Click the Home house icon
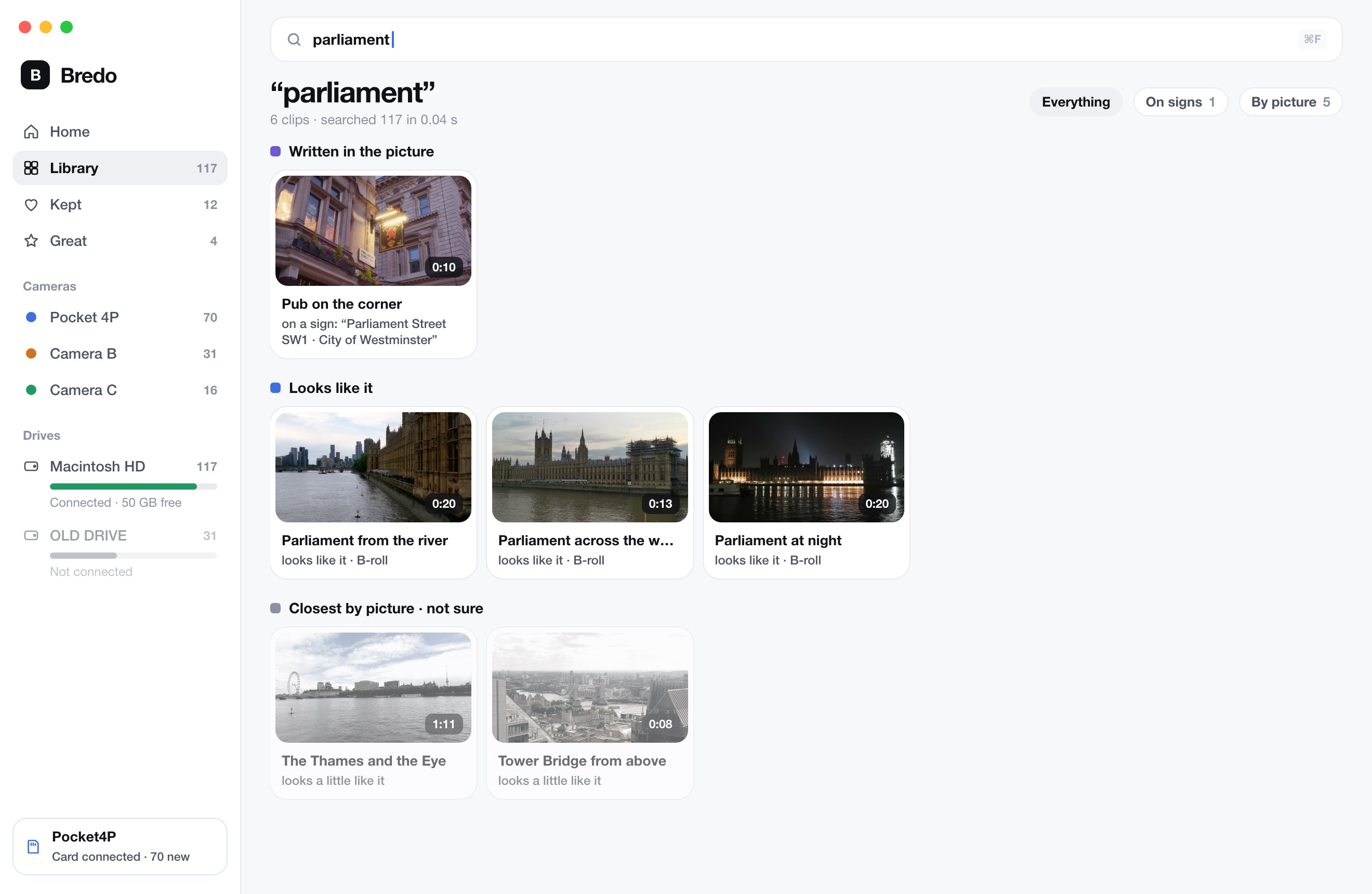Image resolution: width=1372 pixels, height=894 pixels. [x=31, y=132]
